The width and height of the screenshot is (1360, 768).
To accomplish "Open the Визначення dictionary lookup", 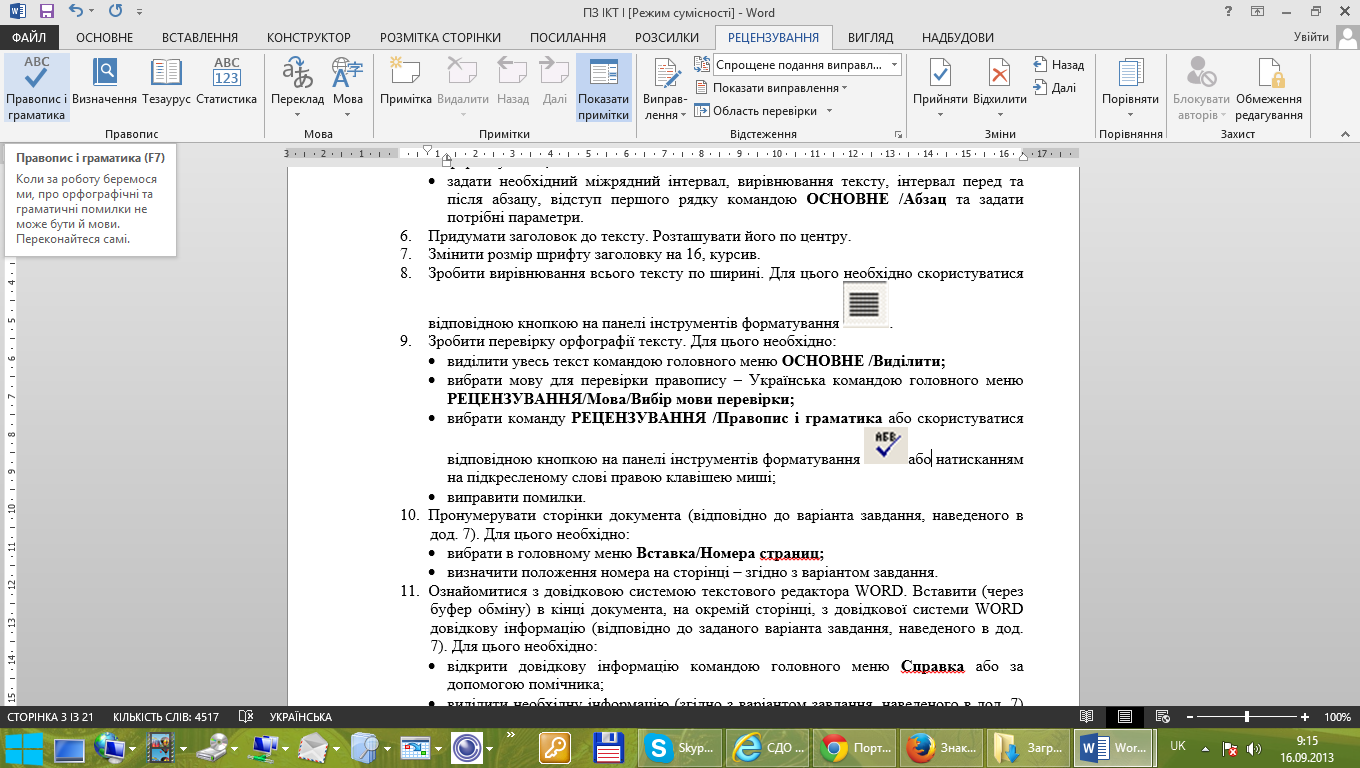I will click(104, 82).
